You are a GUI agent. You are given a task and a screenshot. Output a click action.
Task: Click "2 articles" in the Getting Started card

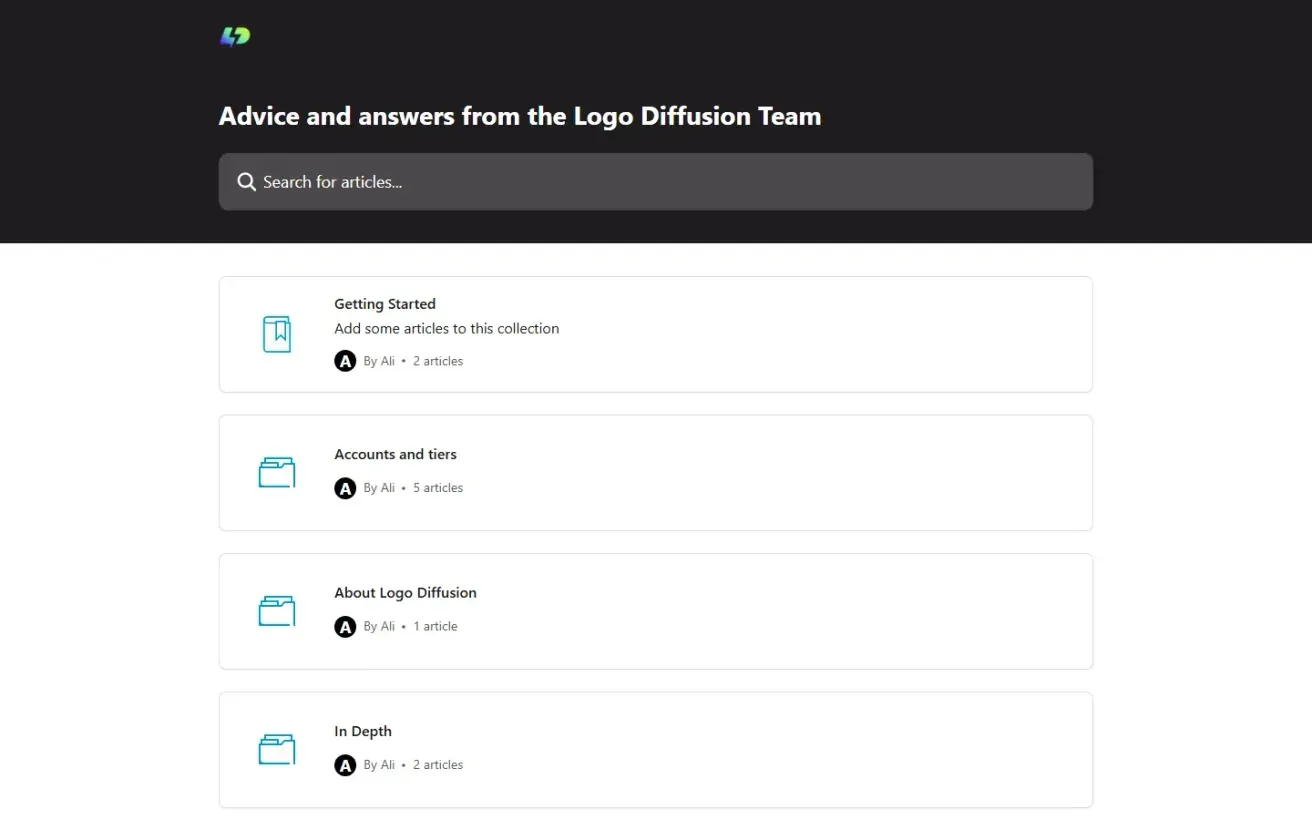pos(438,361)
